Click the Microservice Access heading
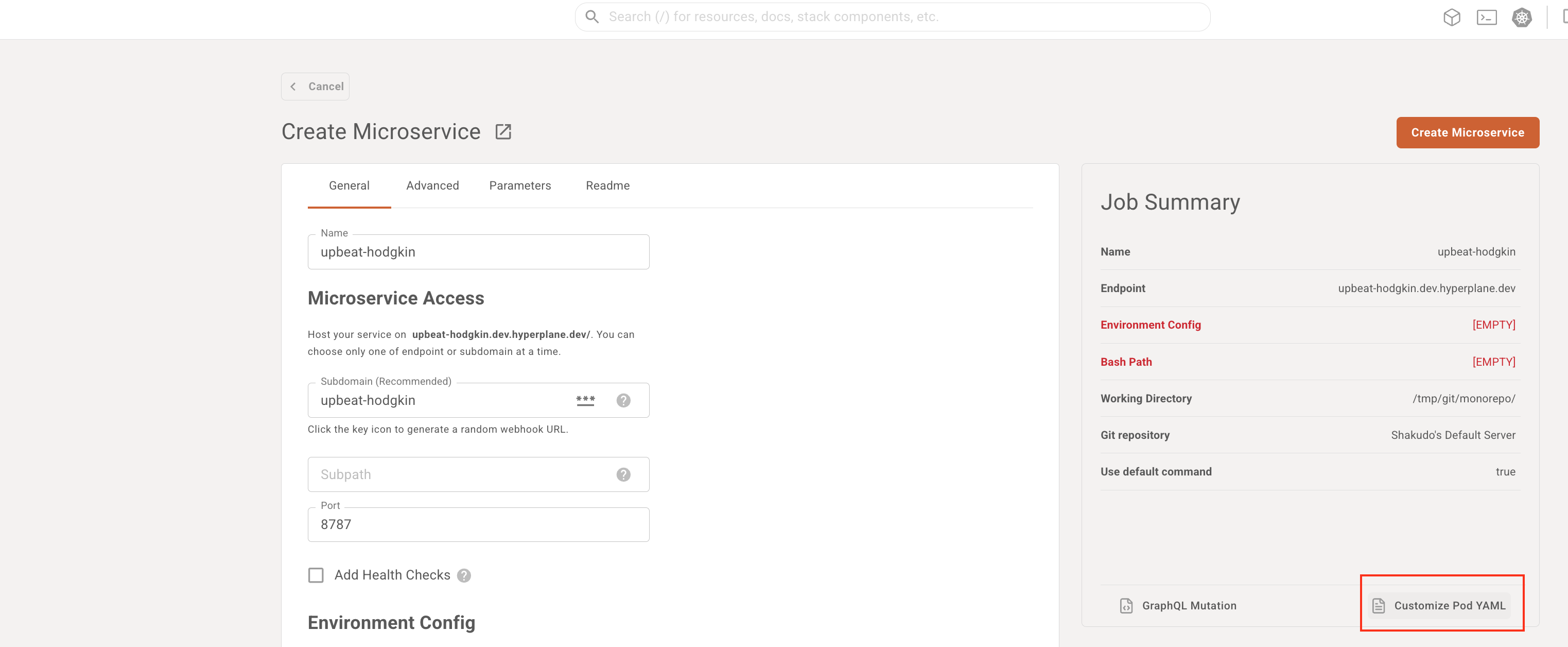Screen dimensions: 1568x647 396,298
